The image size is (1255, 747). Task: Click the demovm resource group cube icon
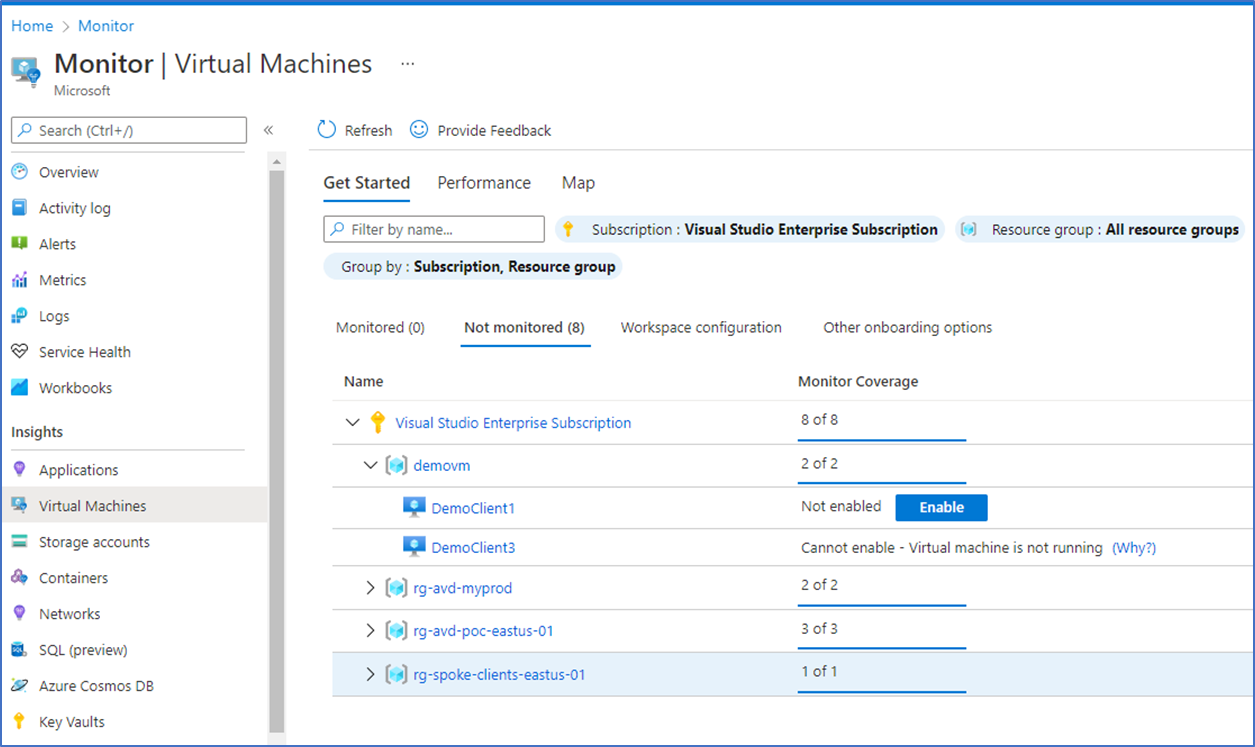coord(396,466)
